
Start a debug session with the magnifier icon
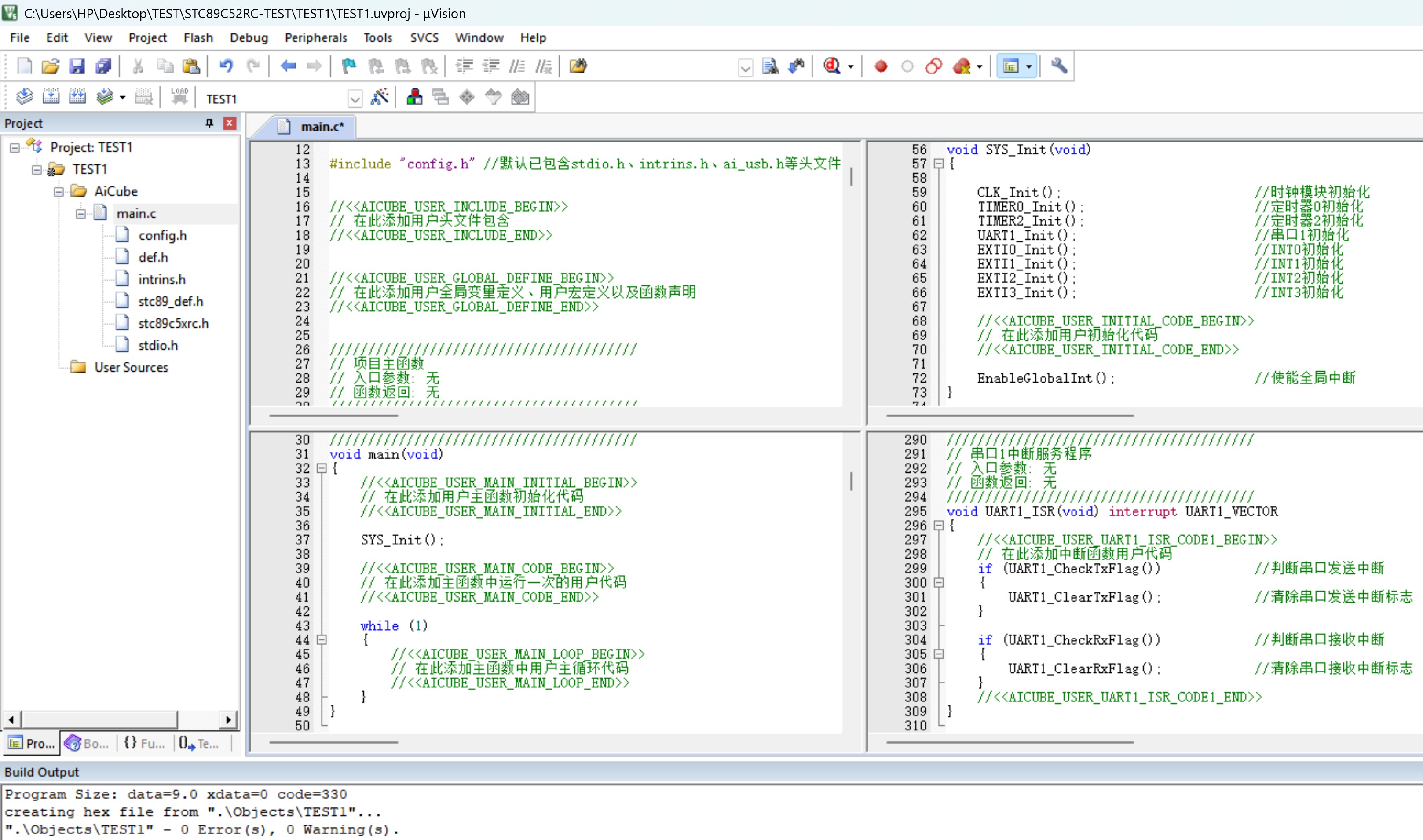tap(831, 66)
